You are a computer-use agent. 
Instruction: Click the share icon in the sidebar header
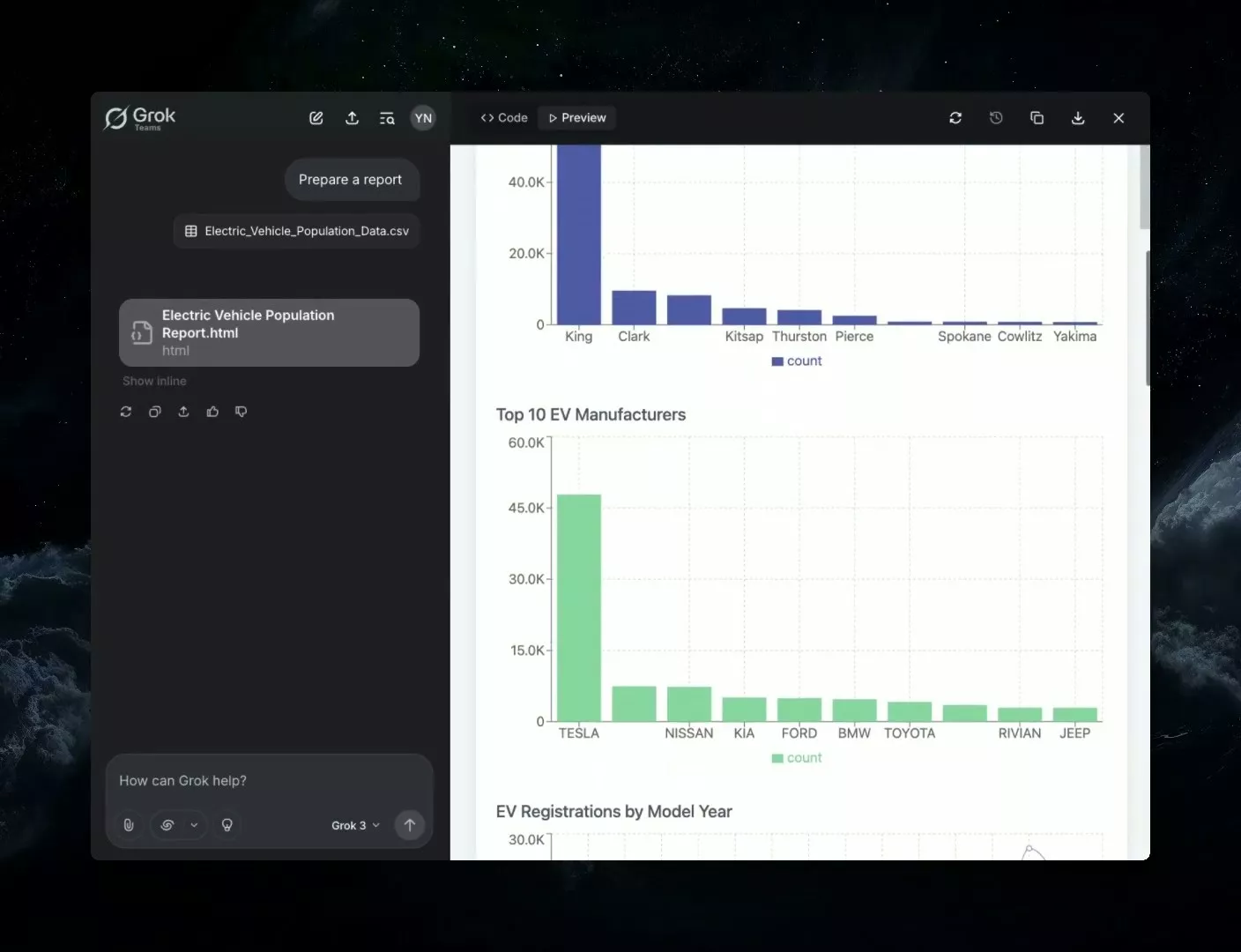coord(352,118)
